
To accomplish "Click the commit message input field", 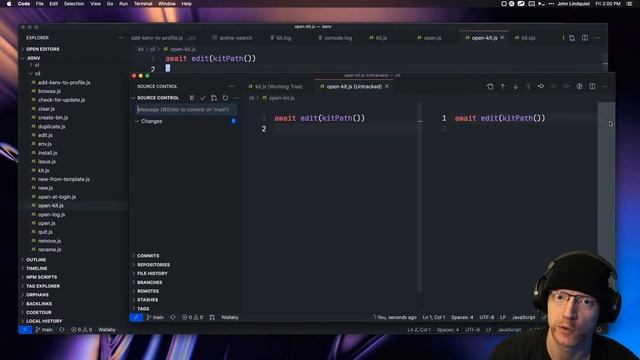I will 186,109.
